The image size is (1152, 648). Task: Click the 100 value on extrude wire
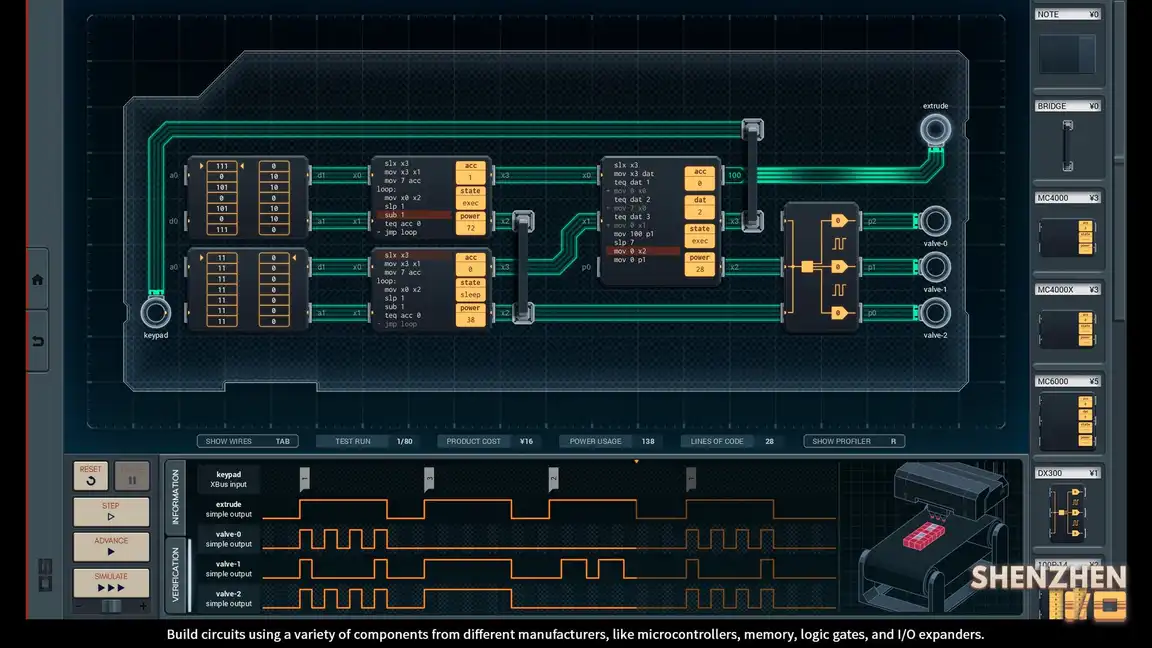point(735,175)
